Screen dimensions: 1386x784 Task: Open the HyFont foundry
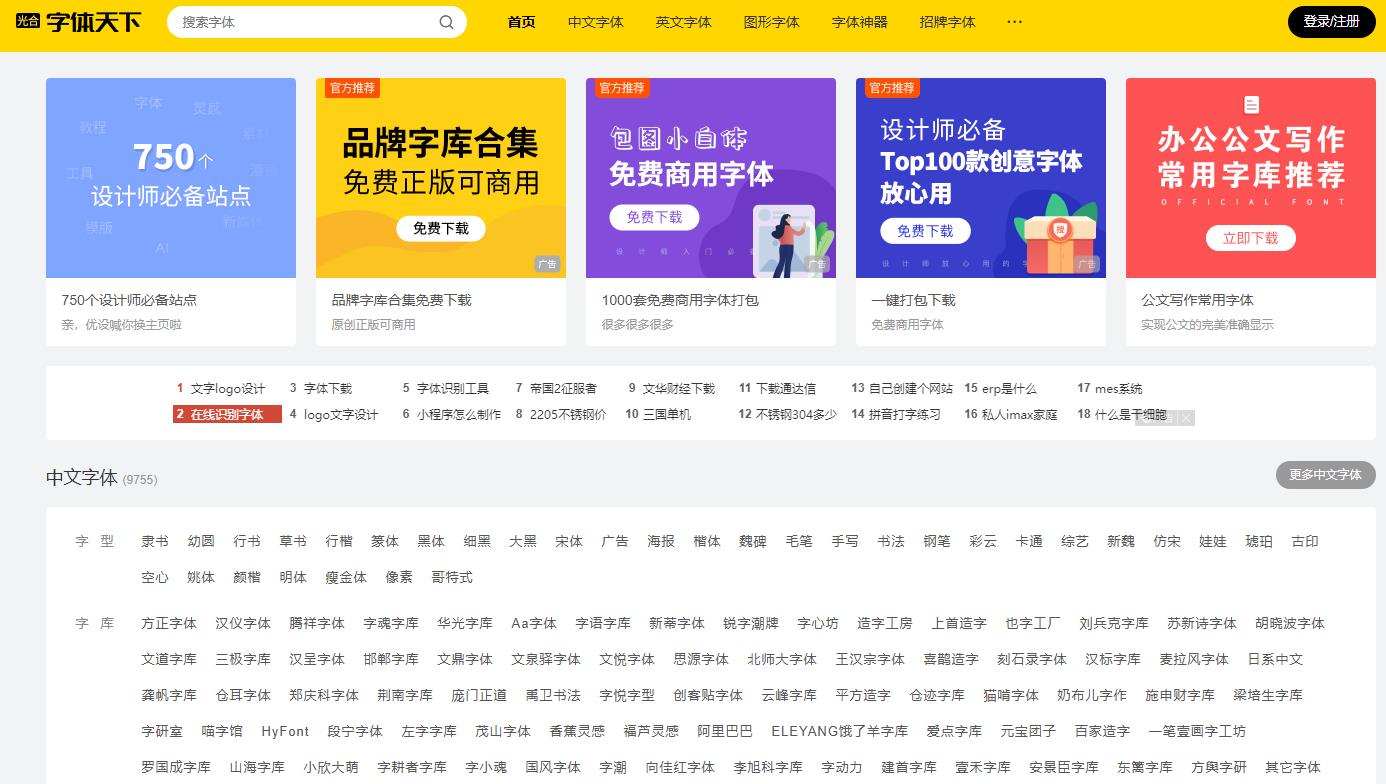coord(285,731)
